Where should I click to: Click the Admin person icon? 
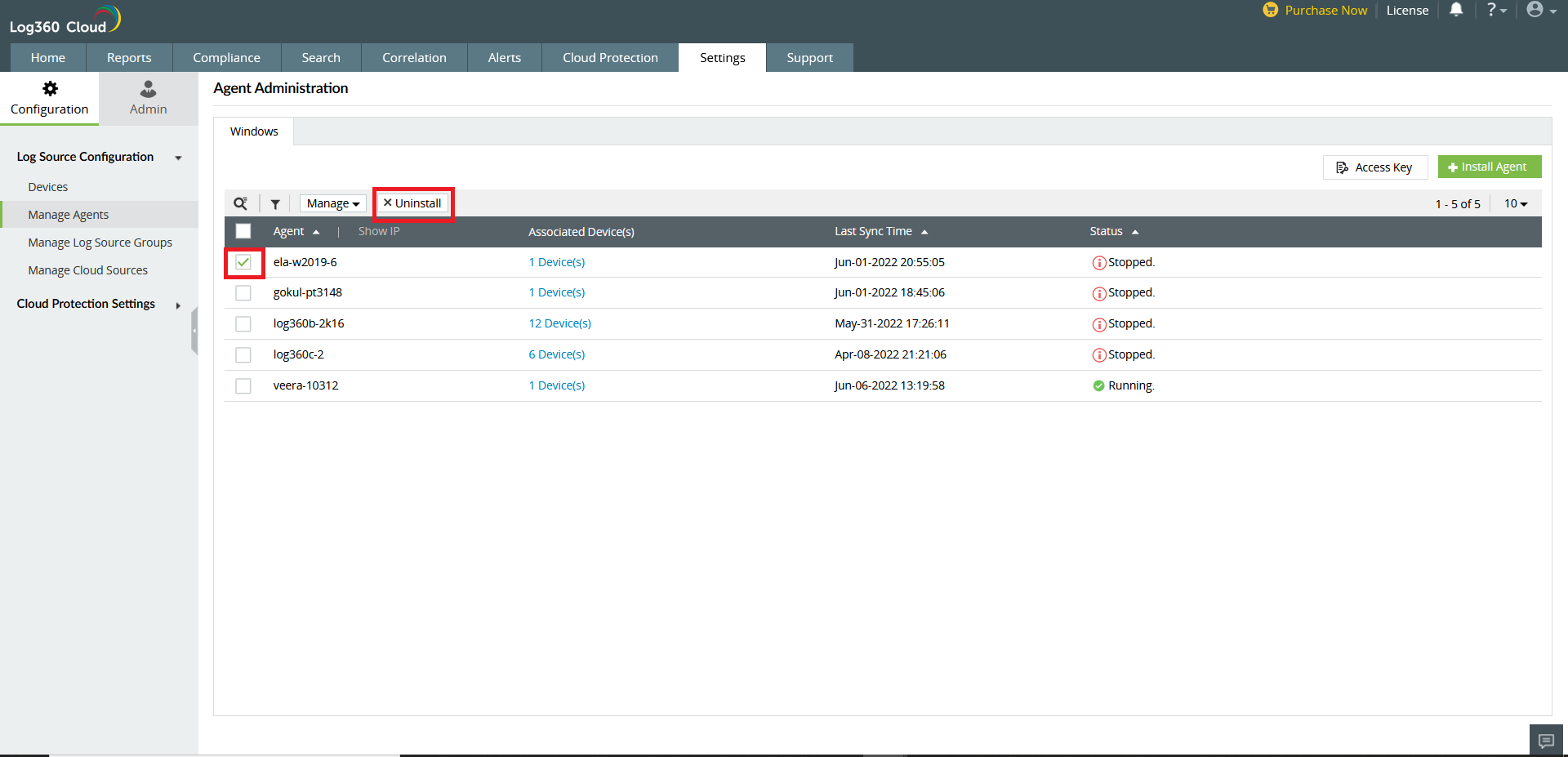(x=148, y=89)
